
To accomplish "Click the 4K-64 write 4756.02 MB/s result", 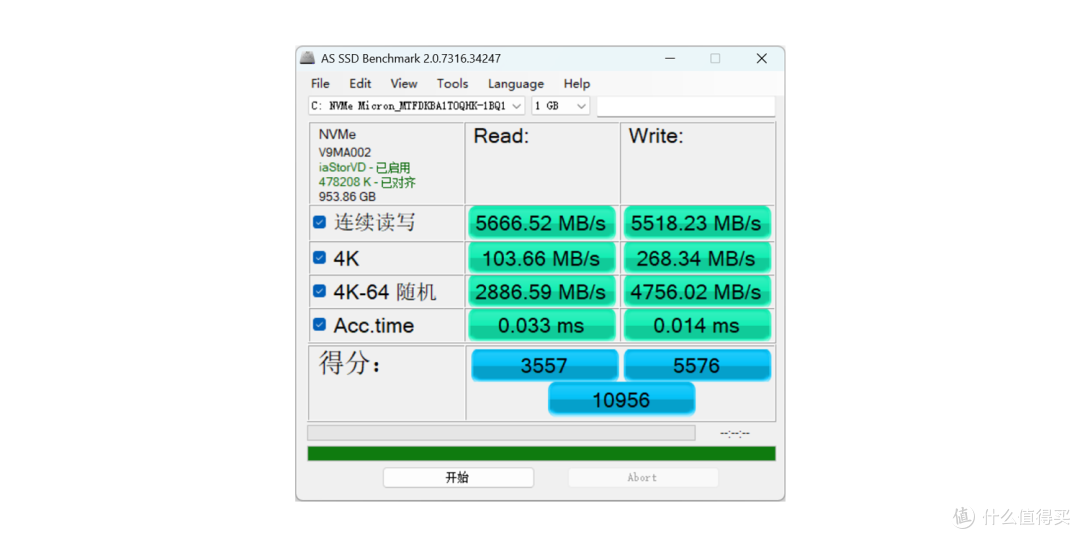I will 696,291.
